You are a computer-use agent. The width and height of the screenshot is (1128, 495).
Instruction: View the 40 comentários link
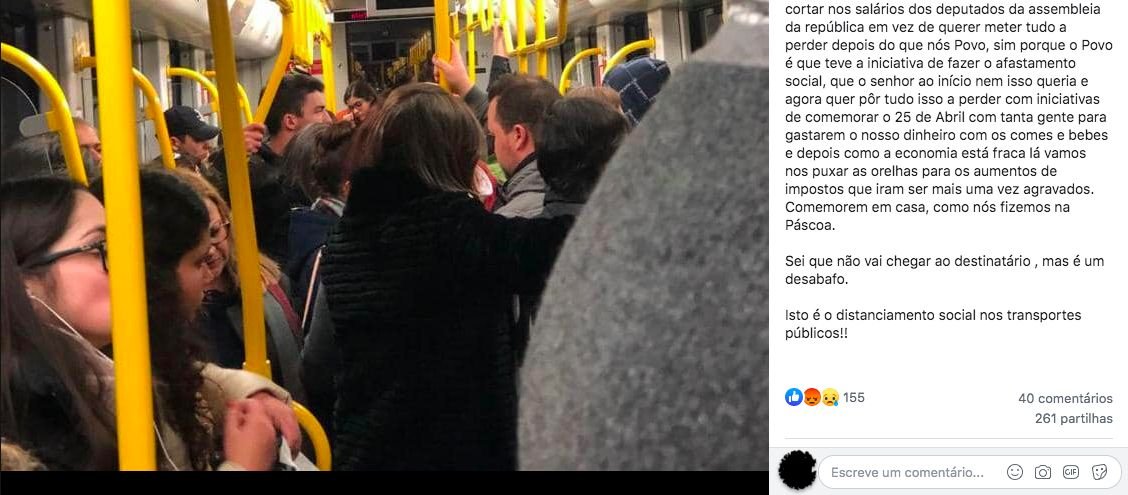click(x=1065, y=399)
